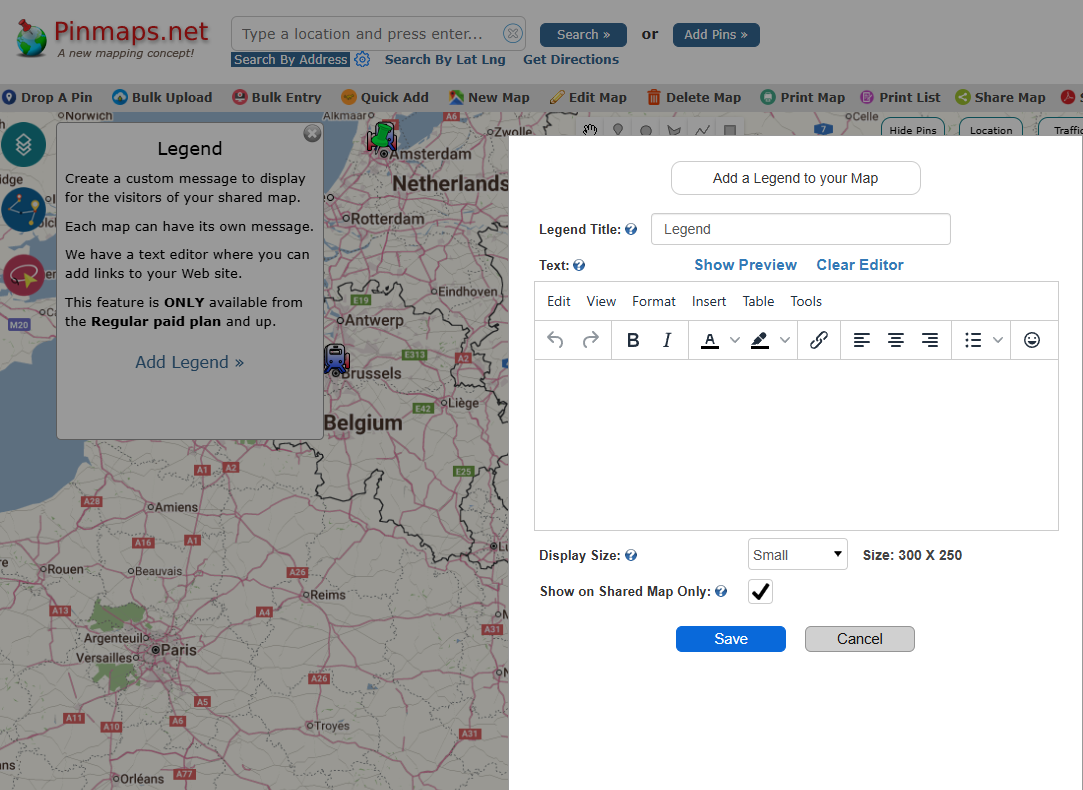Click Drop A Pin in toolbar
Viewport: 1083px width, 790px height.
point(47,97)
